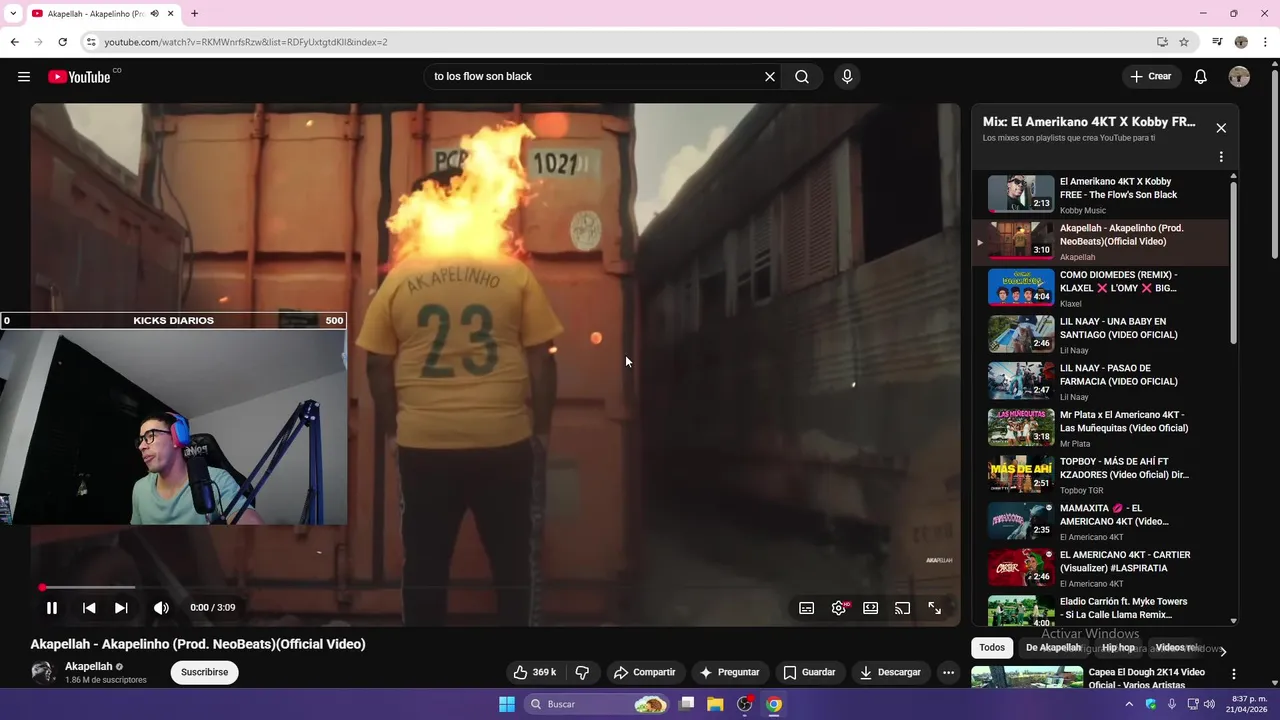This screenshot has width=1280, height=720.
Task: Click the Crear button
Action: pyautogui.click(x=1151, y=77)
